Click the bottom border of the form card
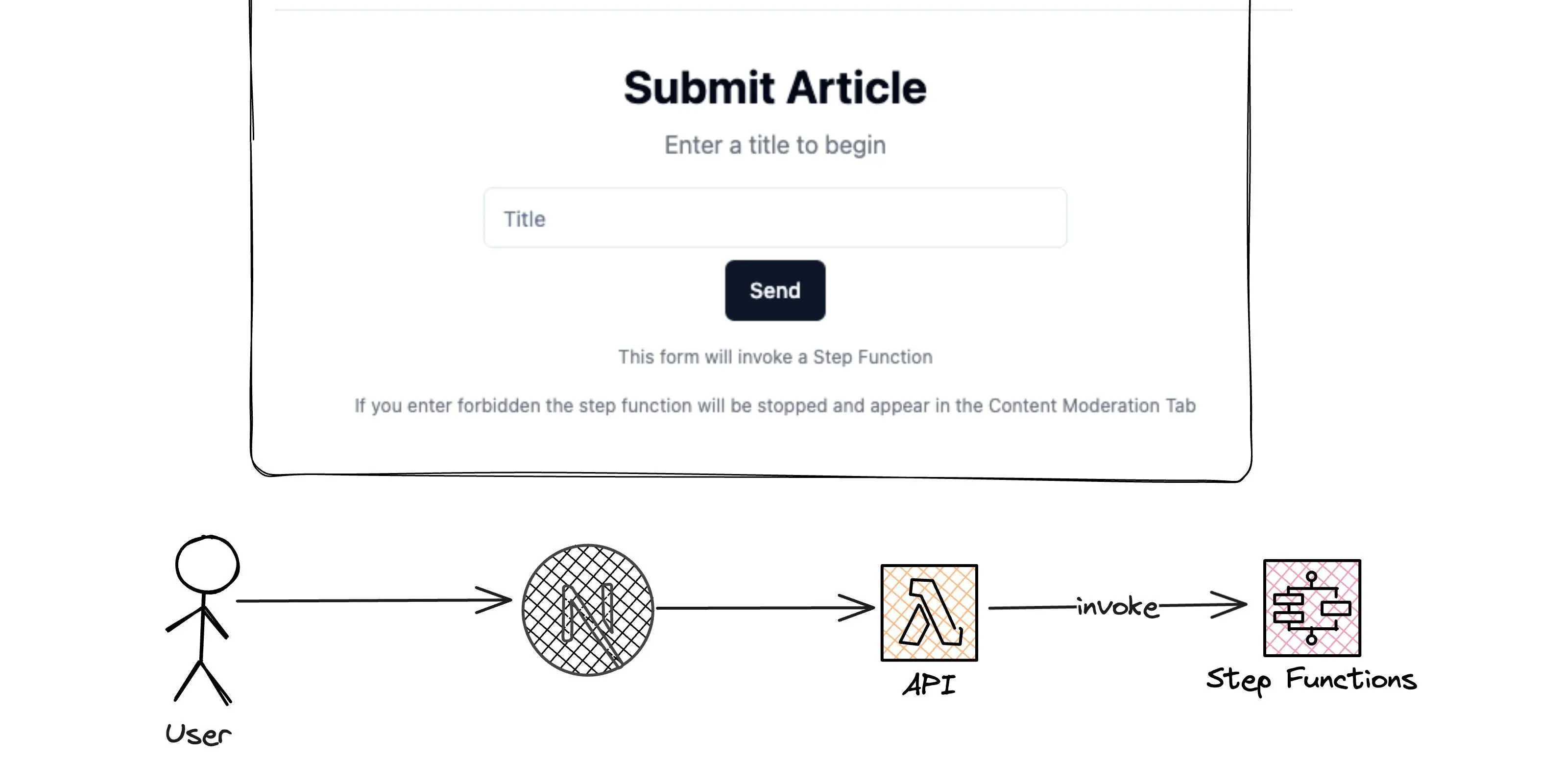The height and width of the screenshot is (784, 1565). click(751, 475)
